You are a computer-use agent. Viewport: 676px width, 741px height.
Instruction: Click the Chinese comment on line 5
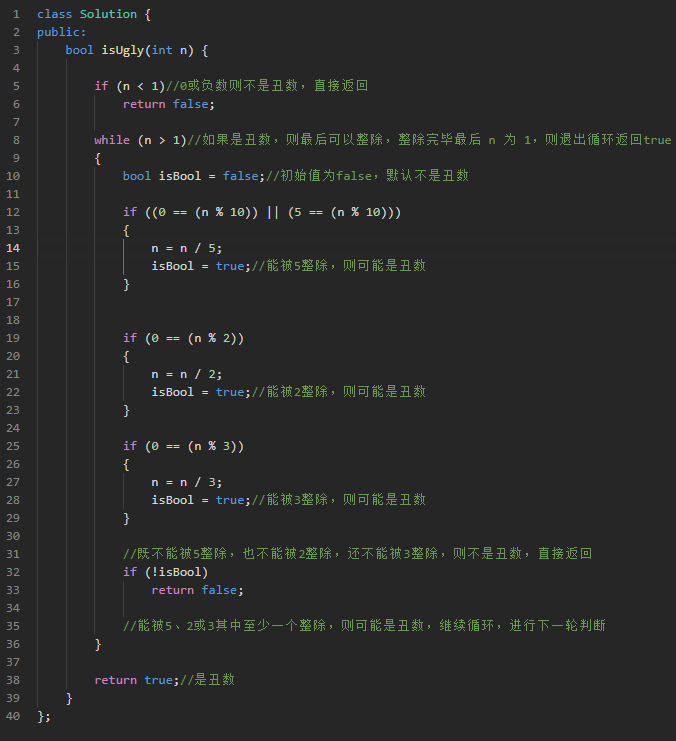click(267, 86)
